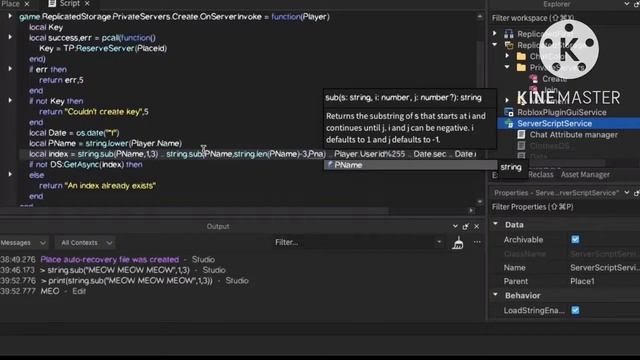Collapse the OnServerInvoke function fold arrow

10,16
